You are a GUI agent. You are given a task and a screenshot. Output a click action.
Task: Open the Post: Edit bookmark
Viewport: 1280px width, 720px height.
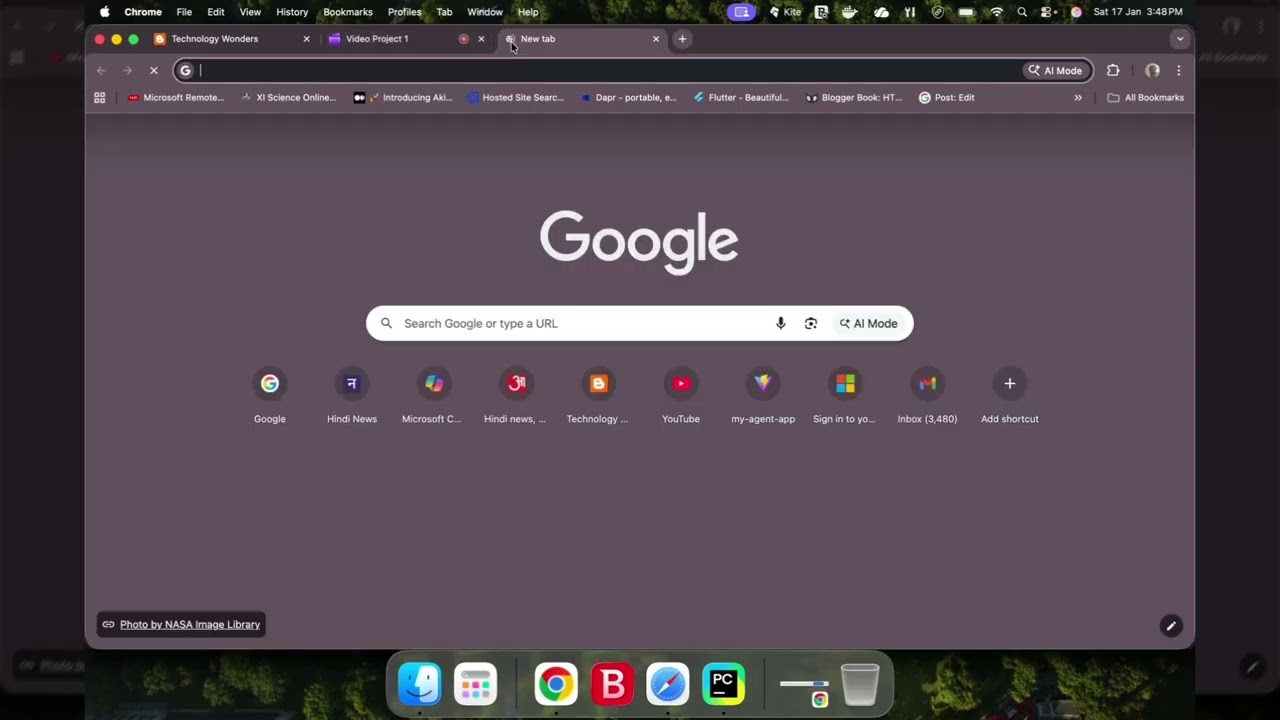[x=946, y=97]
